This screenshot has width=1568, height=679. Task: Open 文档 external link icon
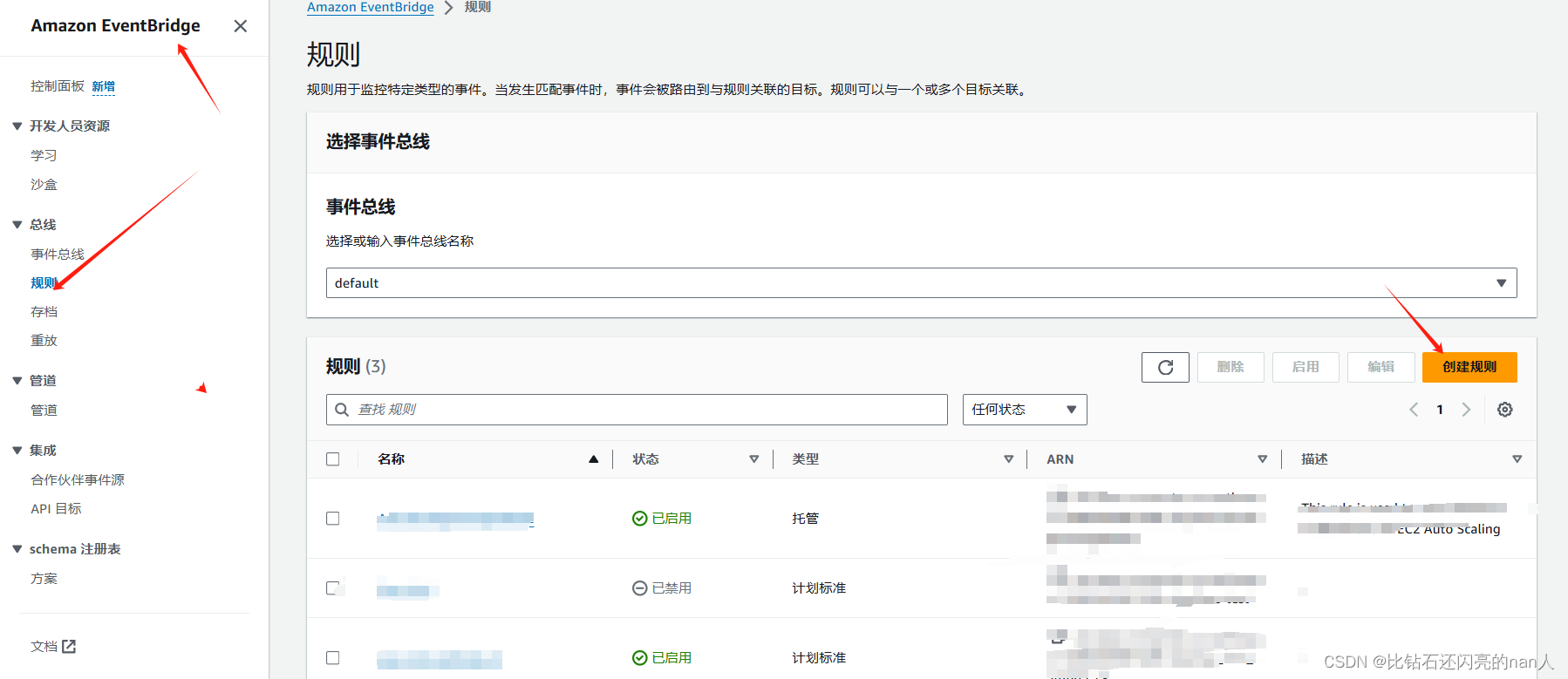click(x=69, y=646)
